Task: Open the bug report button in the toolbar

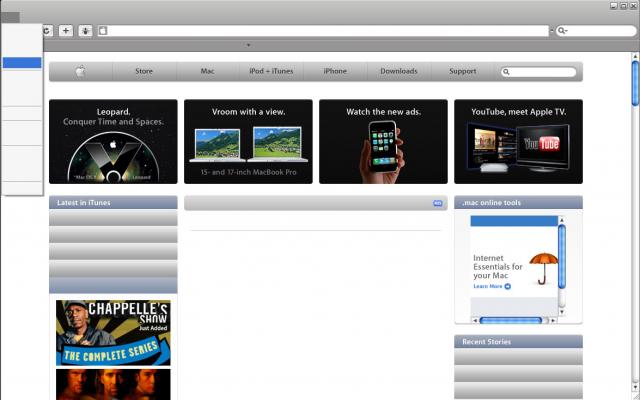Action: coord(85,31)
